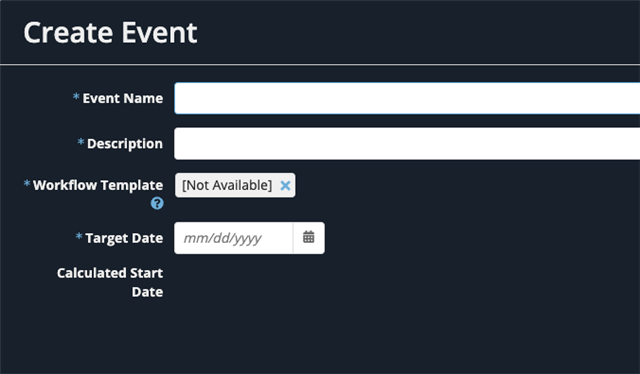Screen dimensions: 640x374
Task: Click the required asterisk beside Workflow Template
Action: 27,184
